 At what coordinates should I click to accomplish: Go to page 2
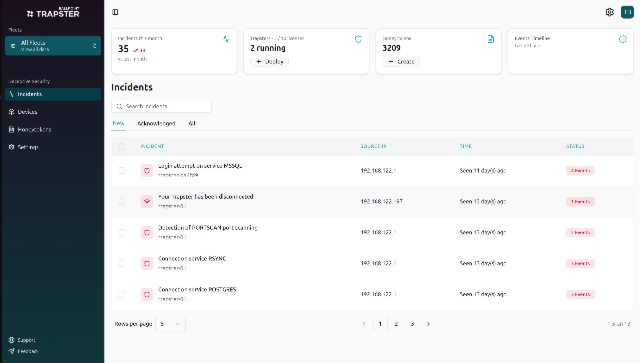396,324
